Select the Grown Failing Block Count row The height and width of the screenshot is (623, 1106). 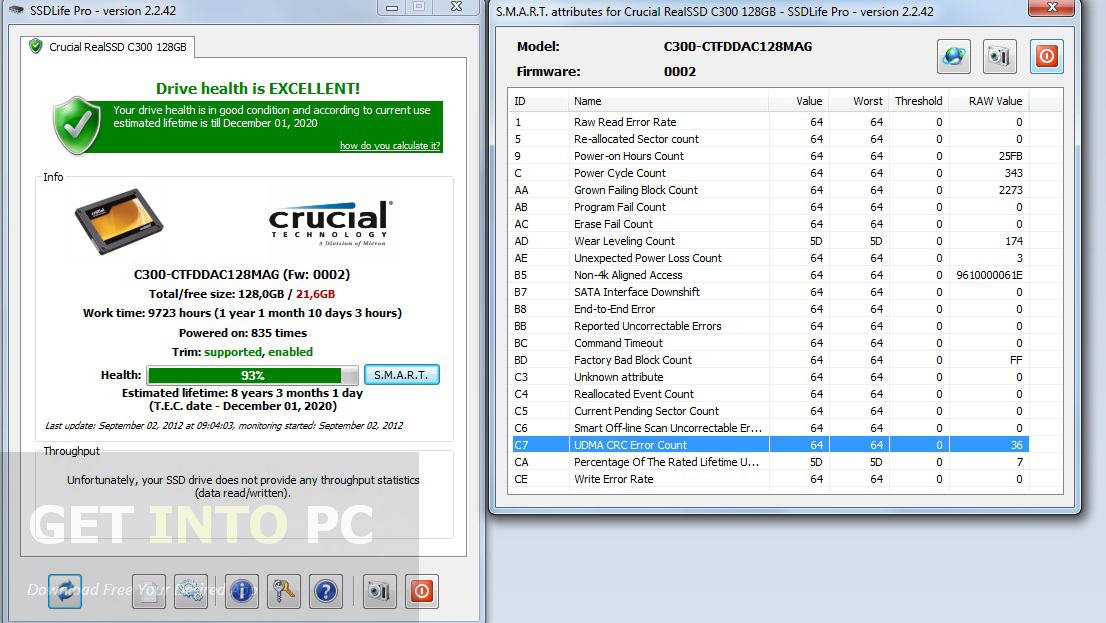click(x=769, y=190)
